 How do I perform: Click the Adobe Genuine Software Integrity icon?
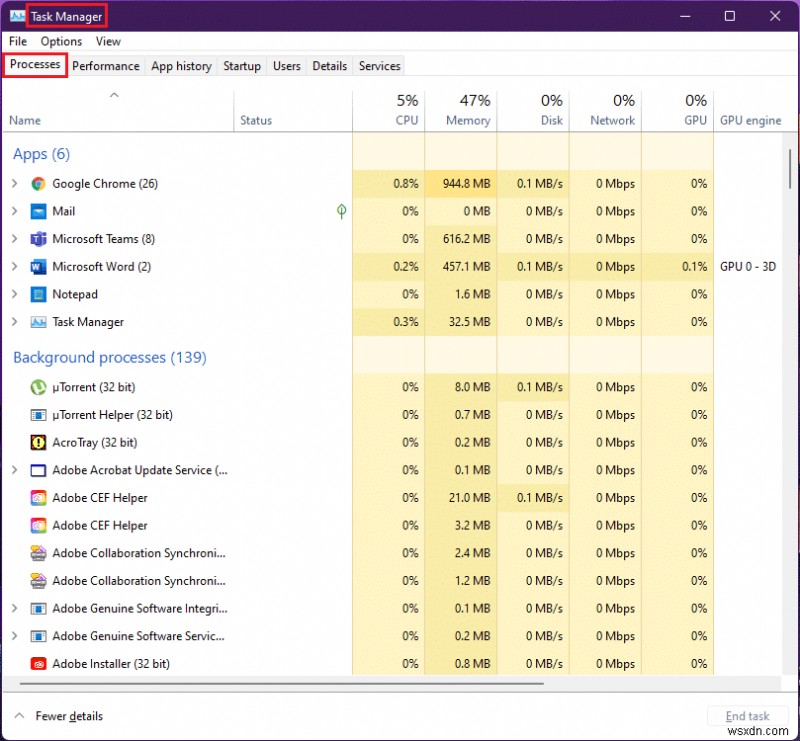coord(38,608)
